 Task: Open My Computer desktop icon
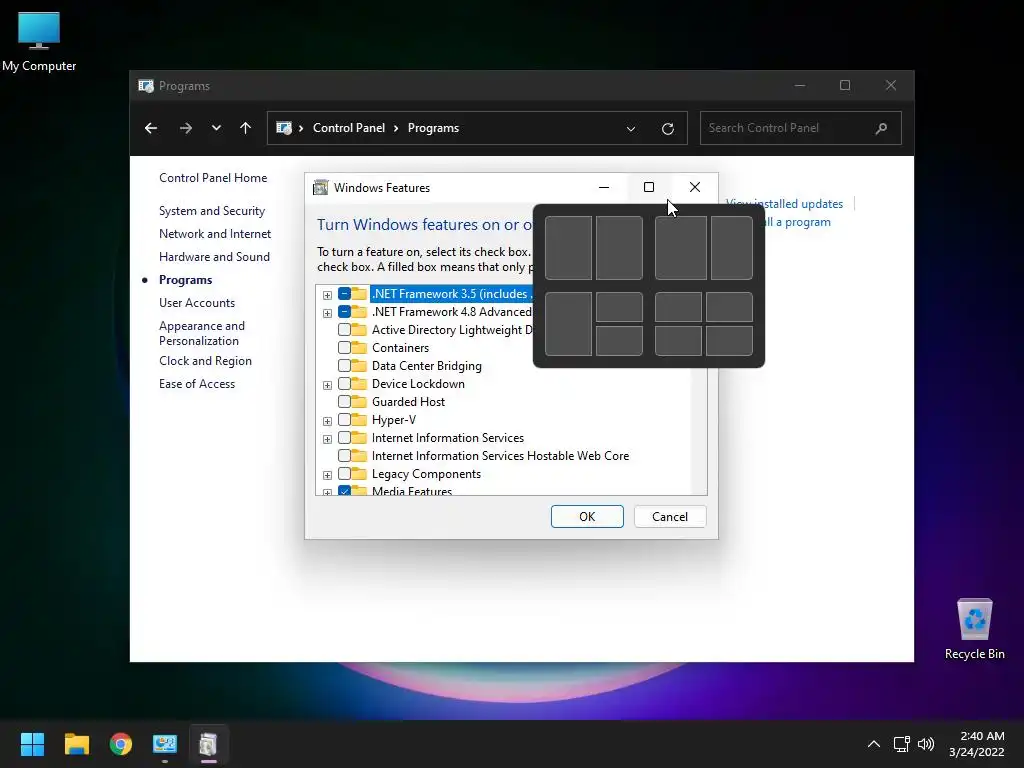click(39, 42)
